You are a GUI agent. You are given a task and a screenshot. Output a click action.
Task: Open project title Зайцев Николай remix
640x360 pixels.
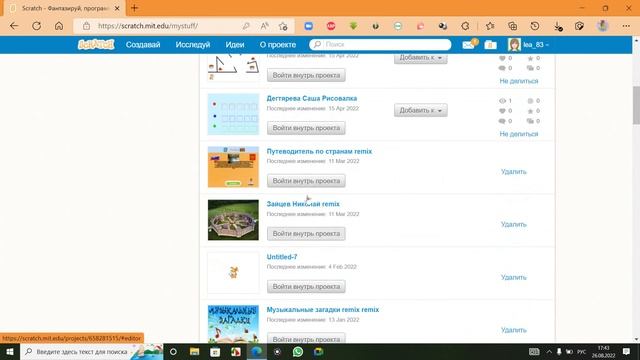303,204
